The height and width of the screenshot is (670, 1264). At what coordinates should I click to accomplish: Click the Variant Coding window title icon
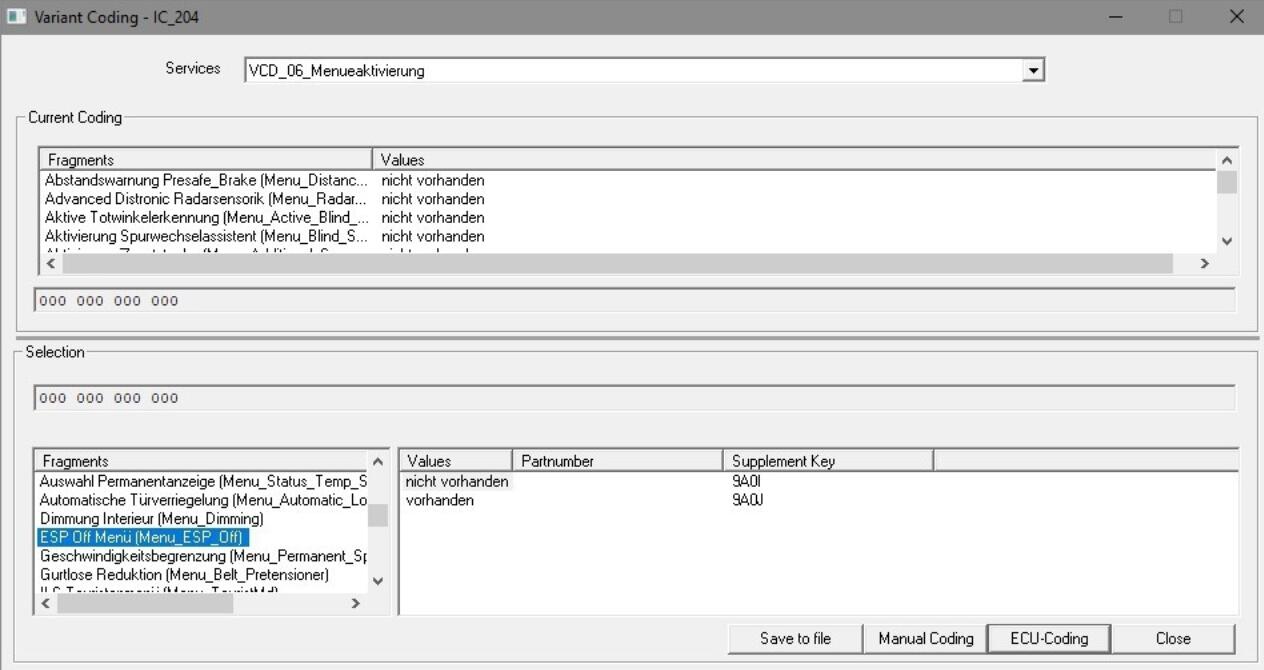[x=16, y=16]
